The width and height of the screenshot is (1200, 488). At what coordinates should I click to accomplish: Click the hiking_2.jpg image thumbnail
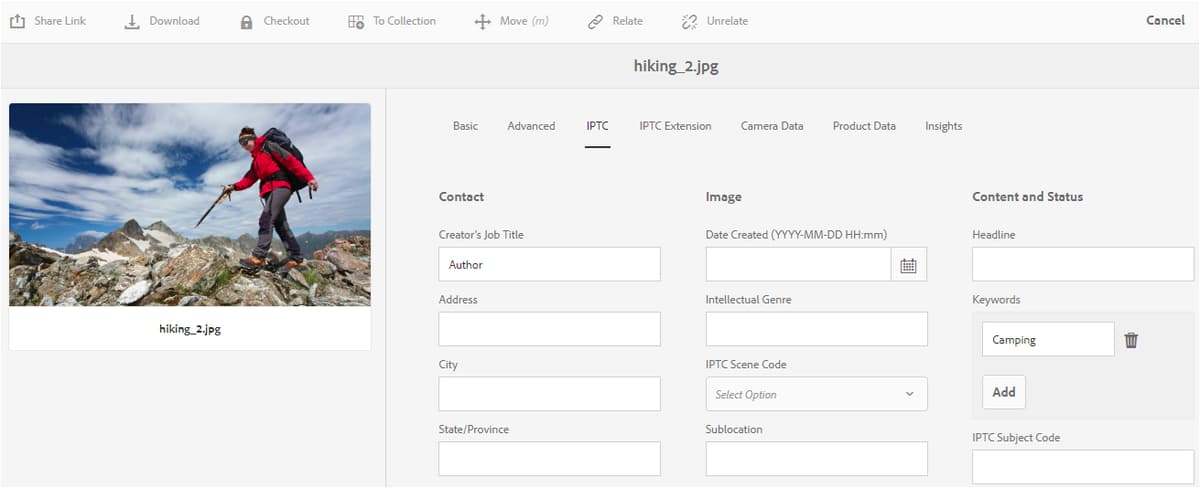click(x=190, y=204)
